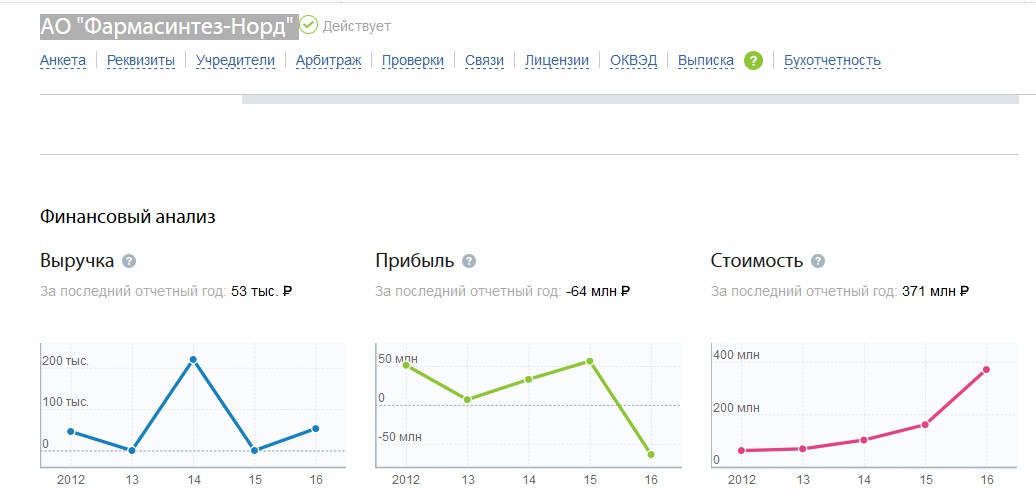
Task: Go to the Учредители section
Action: [x=235, y=61]
